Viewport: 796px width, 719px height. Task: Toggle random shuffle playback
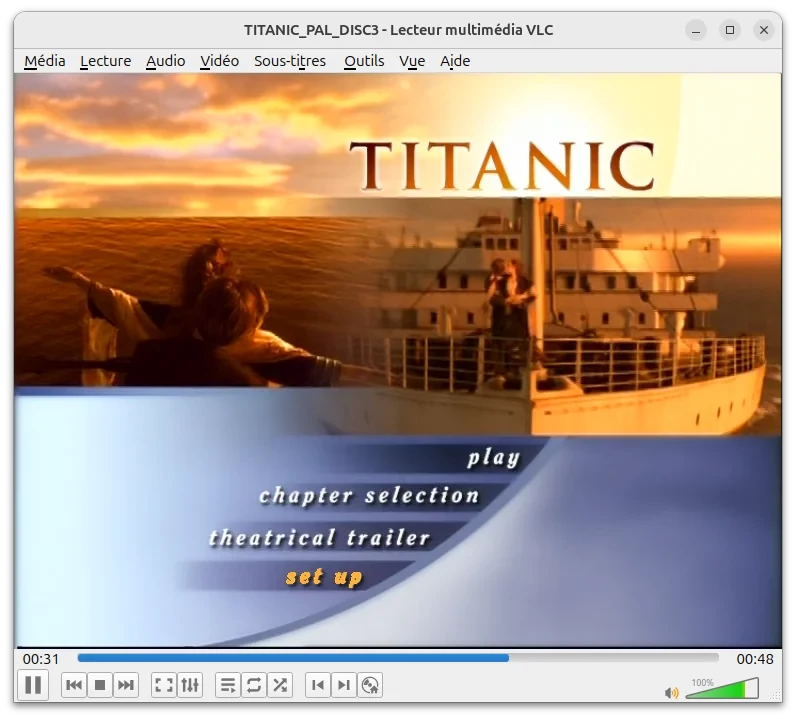[x=280, y=685]
